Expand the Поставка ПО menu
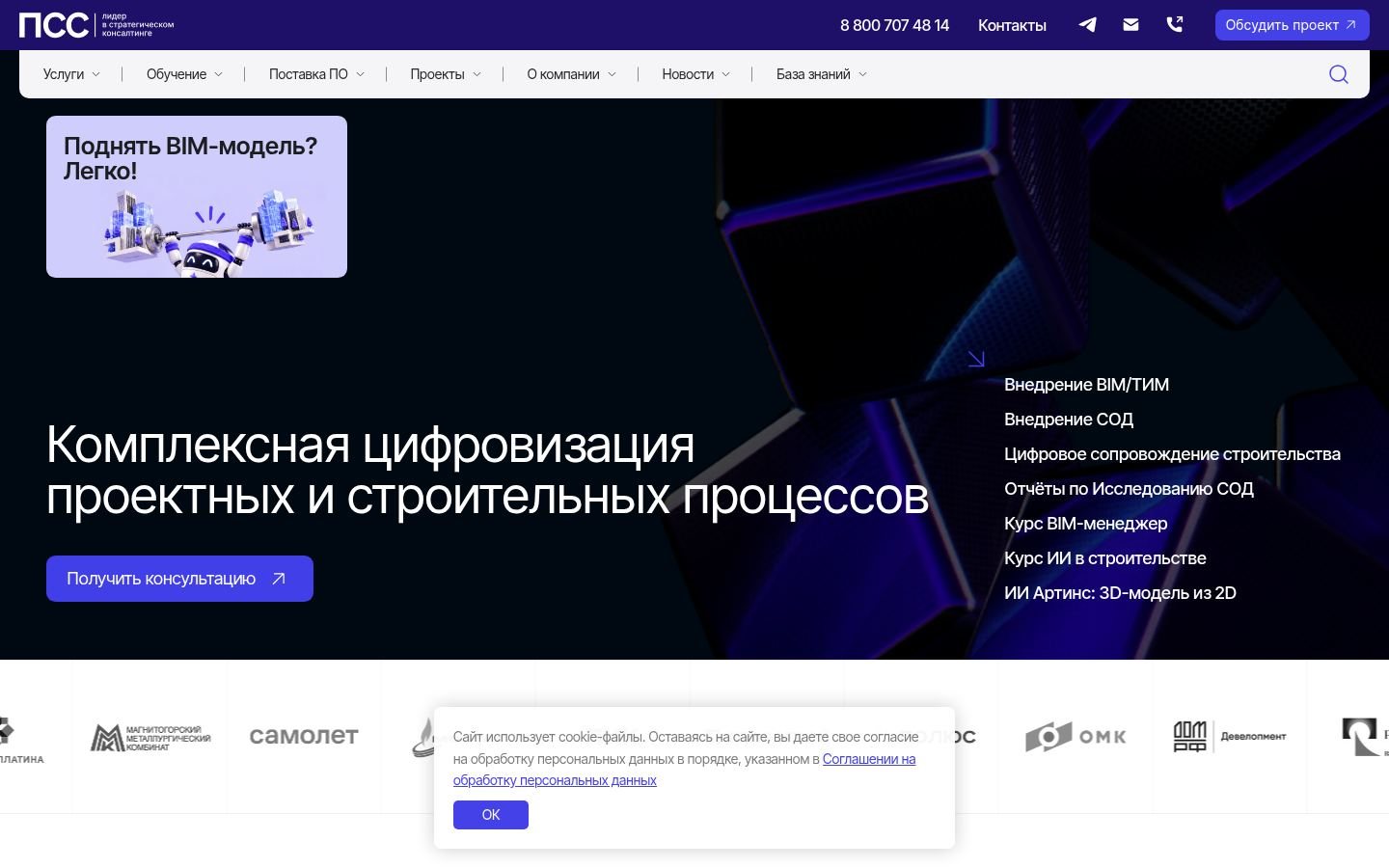 [316, 74]
